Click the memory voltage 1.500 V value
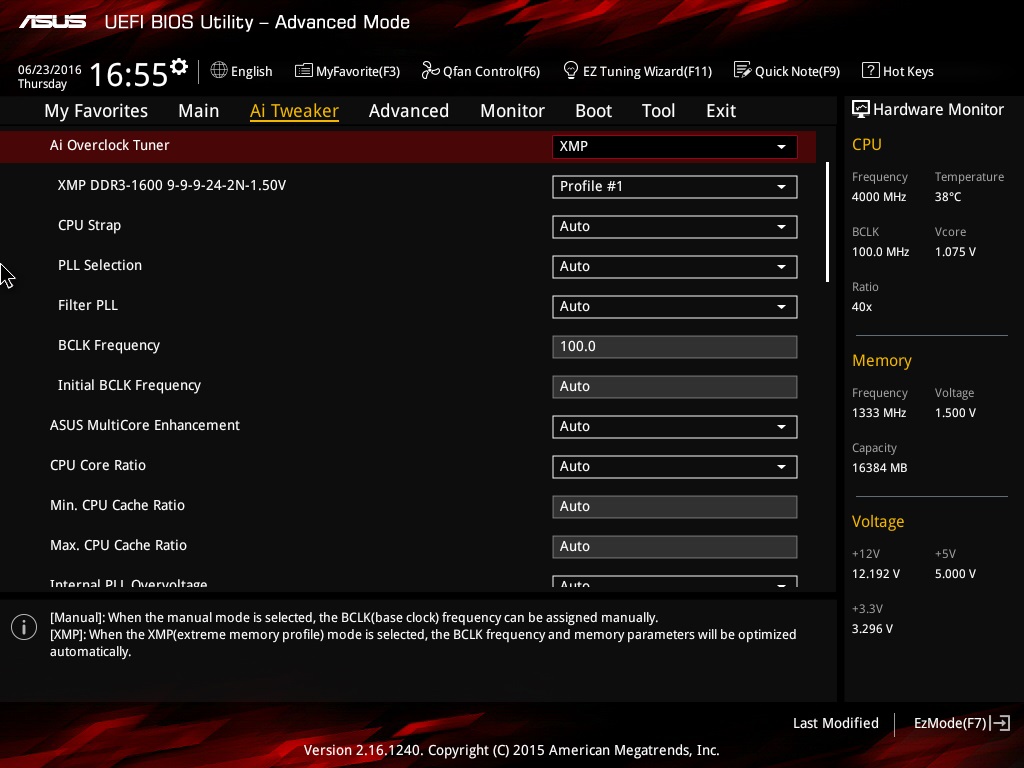The width and height of the screenshot is (1024, 768). point(955,413)
